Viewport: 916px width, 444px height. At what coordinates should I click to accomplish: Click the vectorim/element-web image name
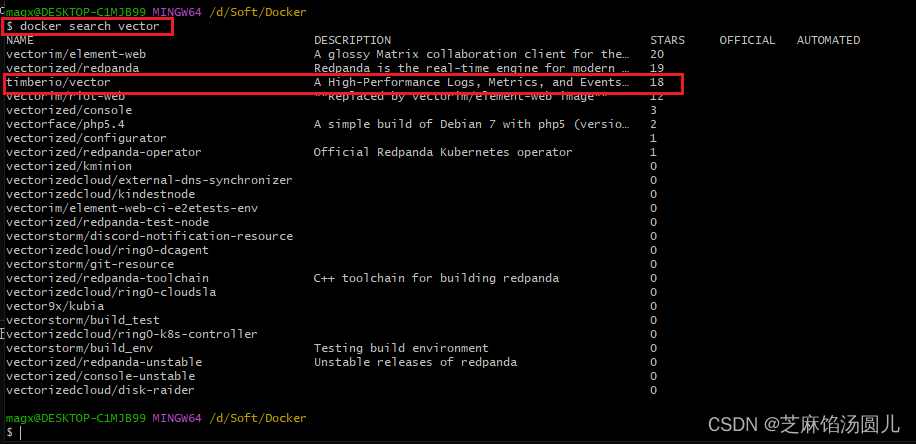pos(76,54)
